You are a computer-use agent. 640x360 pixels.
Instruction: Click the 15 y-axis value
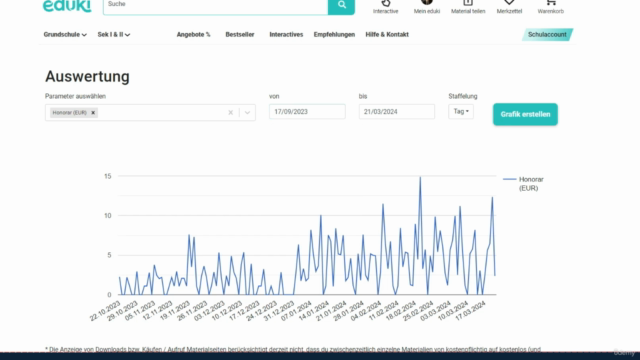coord(107,176)
